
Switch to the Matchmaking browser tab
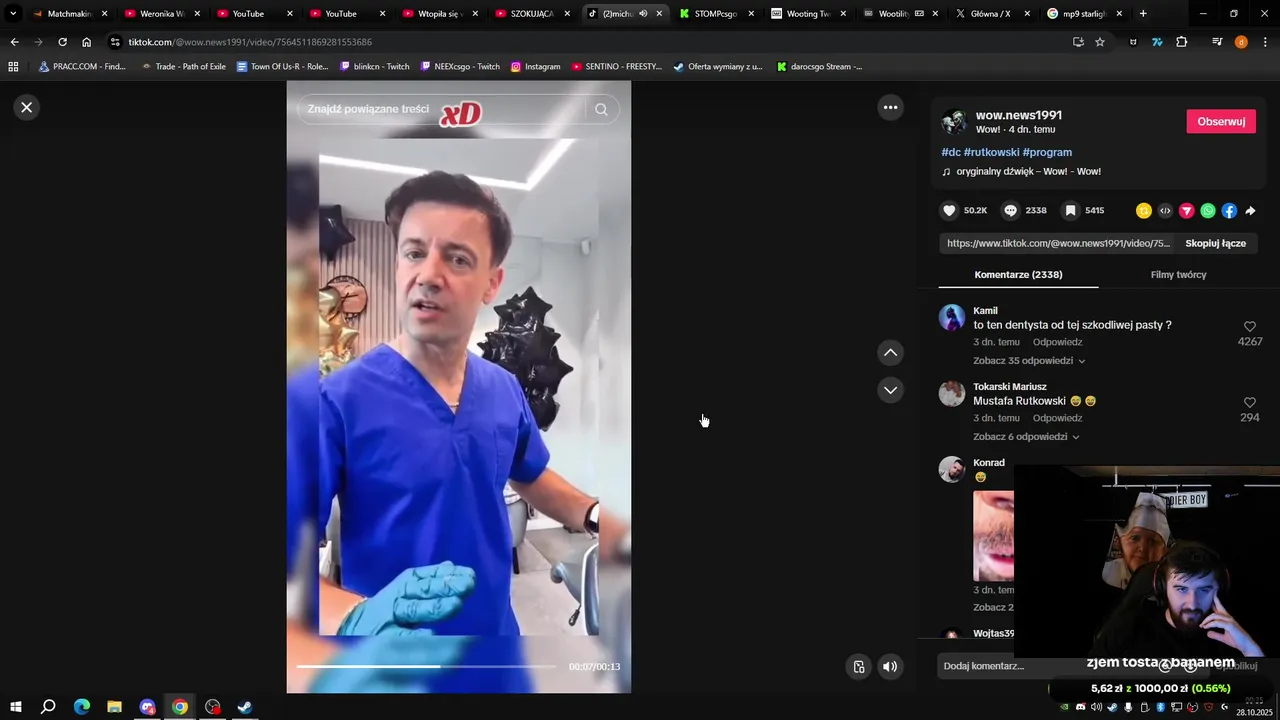click(x=68, y=14)
